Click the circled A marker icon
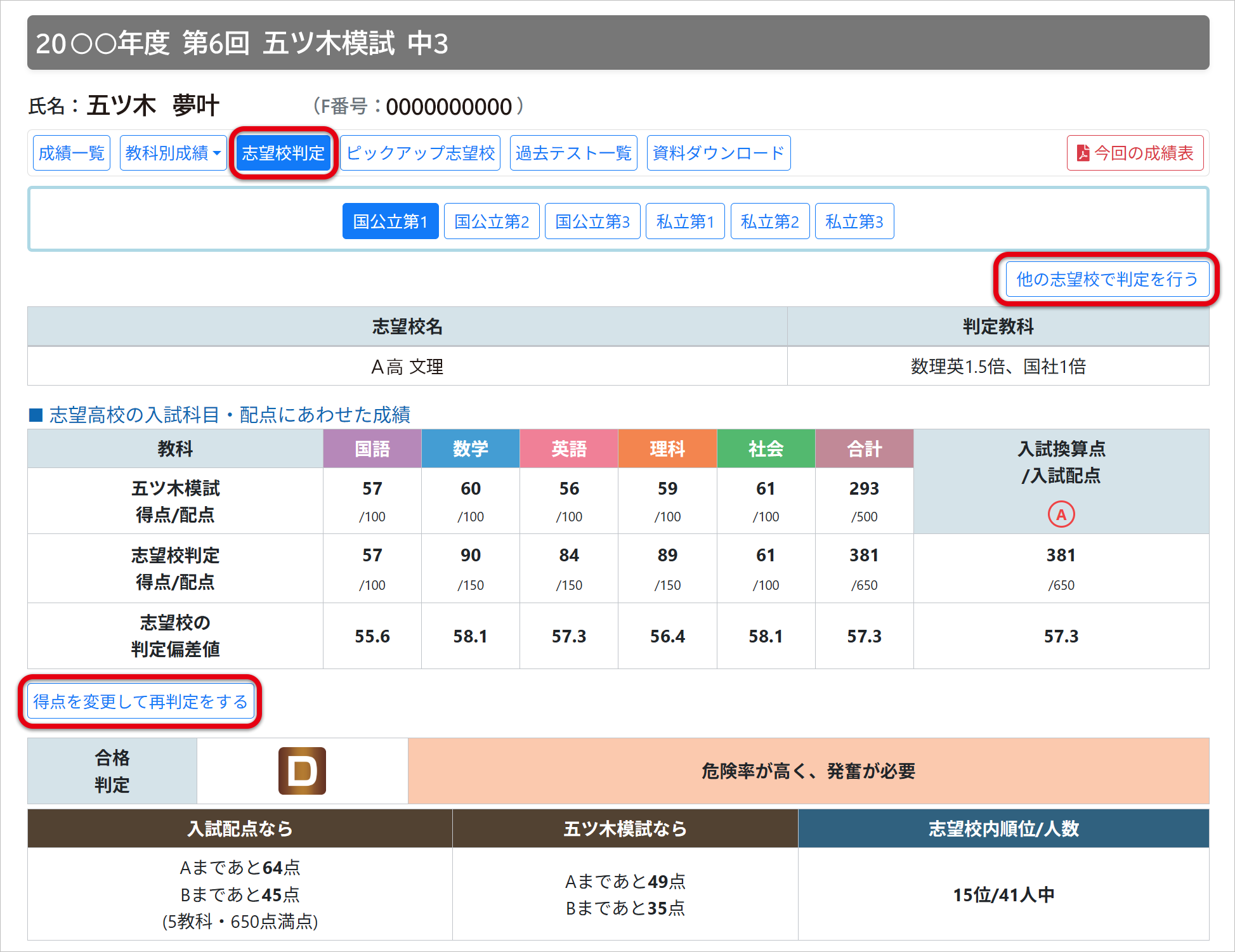1235x952 pixels. click(1061, 514)
